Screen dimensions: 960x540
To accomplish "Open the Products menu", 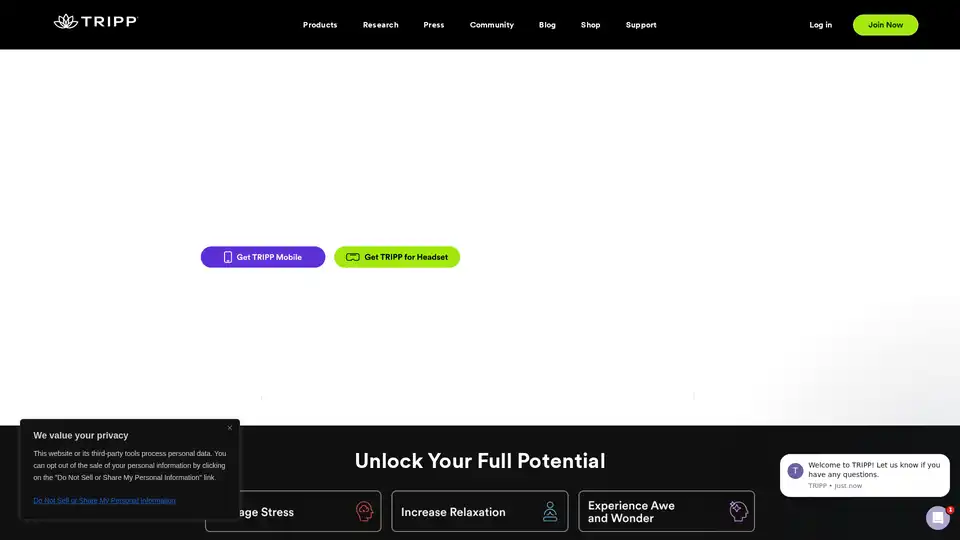I will (x=320, y=25).
